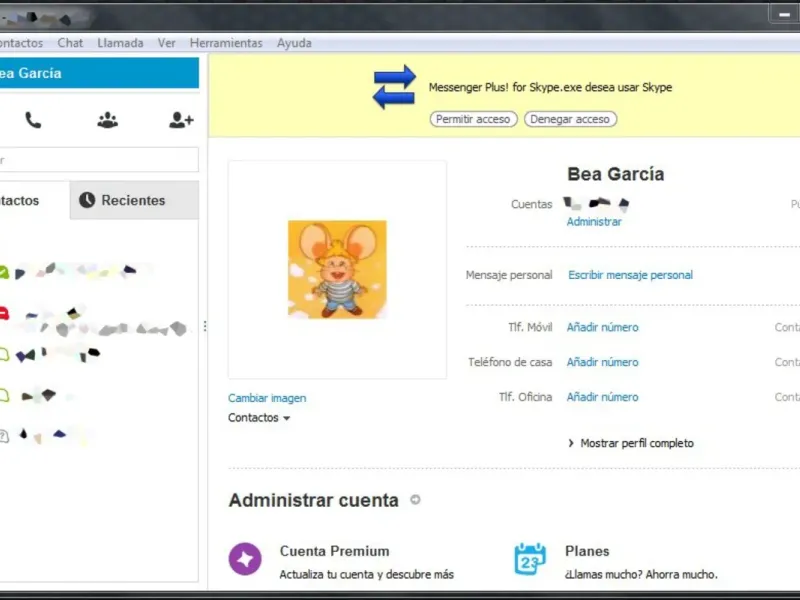Click the blue calendar Planes icon
The image size is (800, 600).
coord(530,559)
